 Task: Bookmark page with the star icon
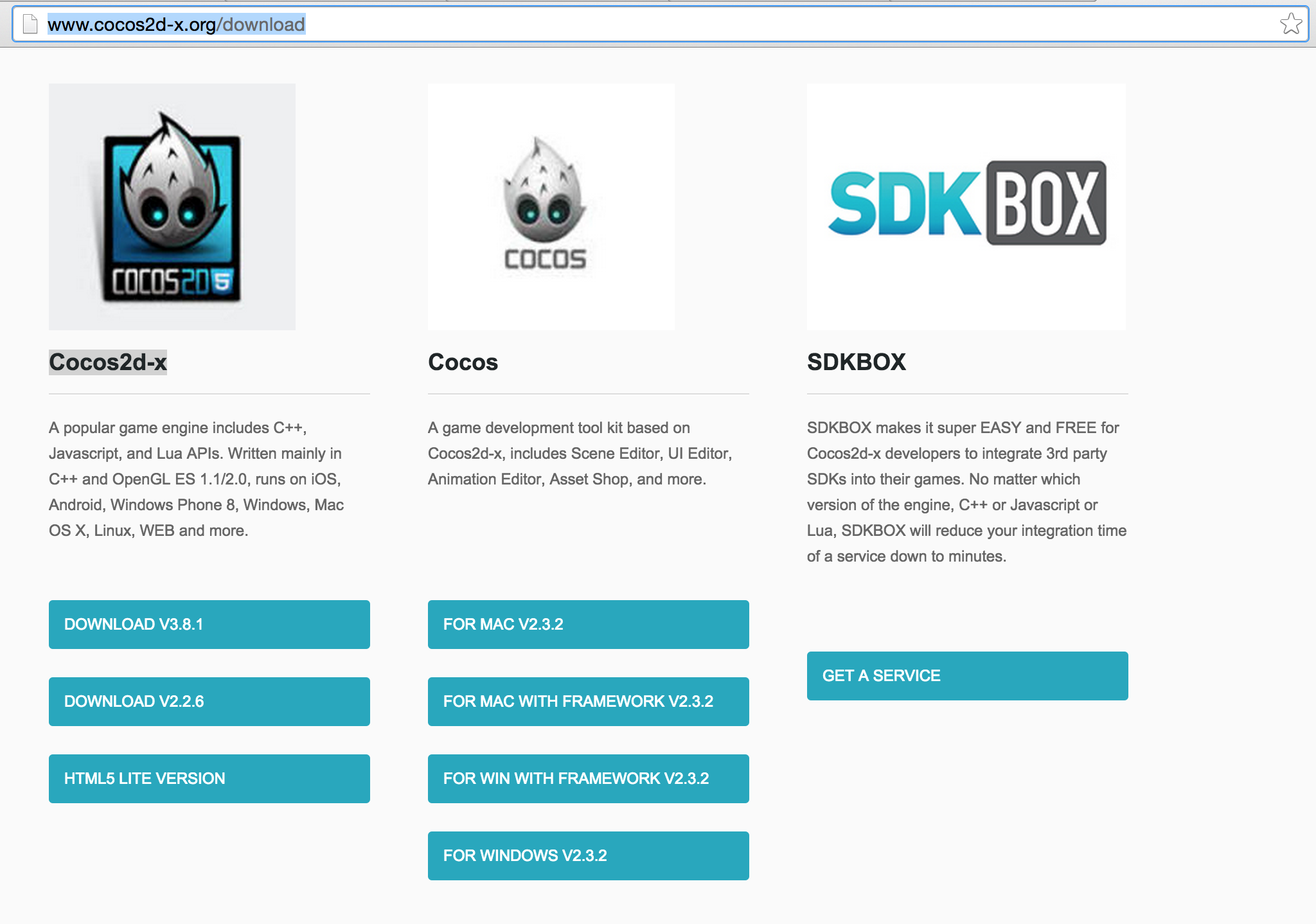1290,24
